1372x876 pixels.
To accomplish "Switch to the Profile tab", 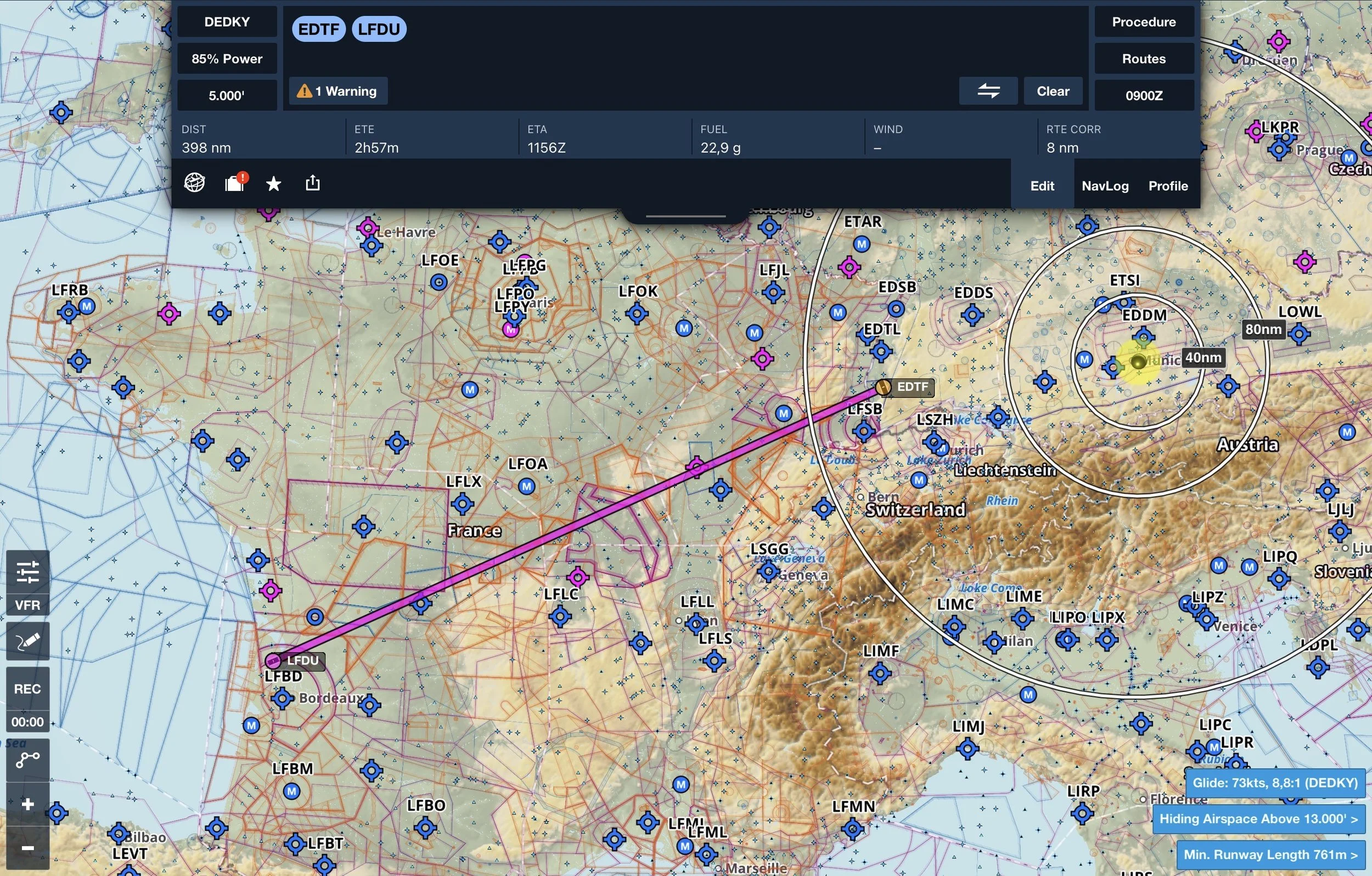I will pyautogui.click(x=1168, y=186).
